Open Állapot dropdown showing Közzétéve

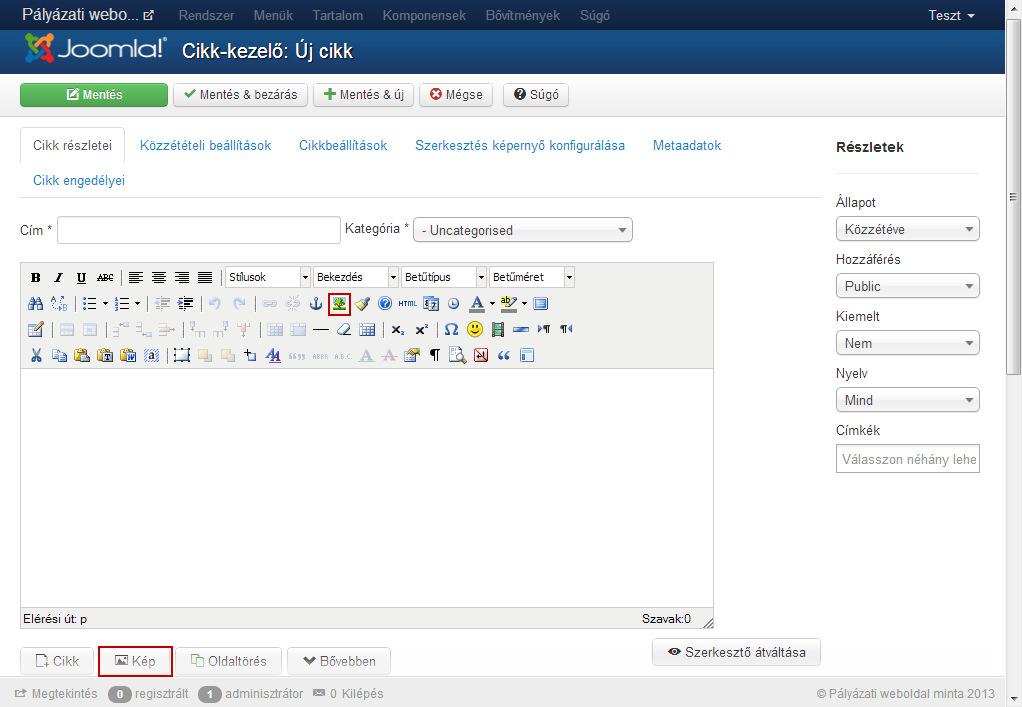(x=907, y=229)
